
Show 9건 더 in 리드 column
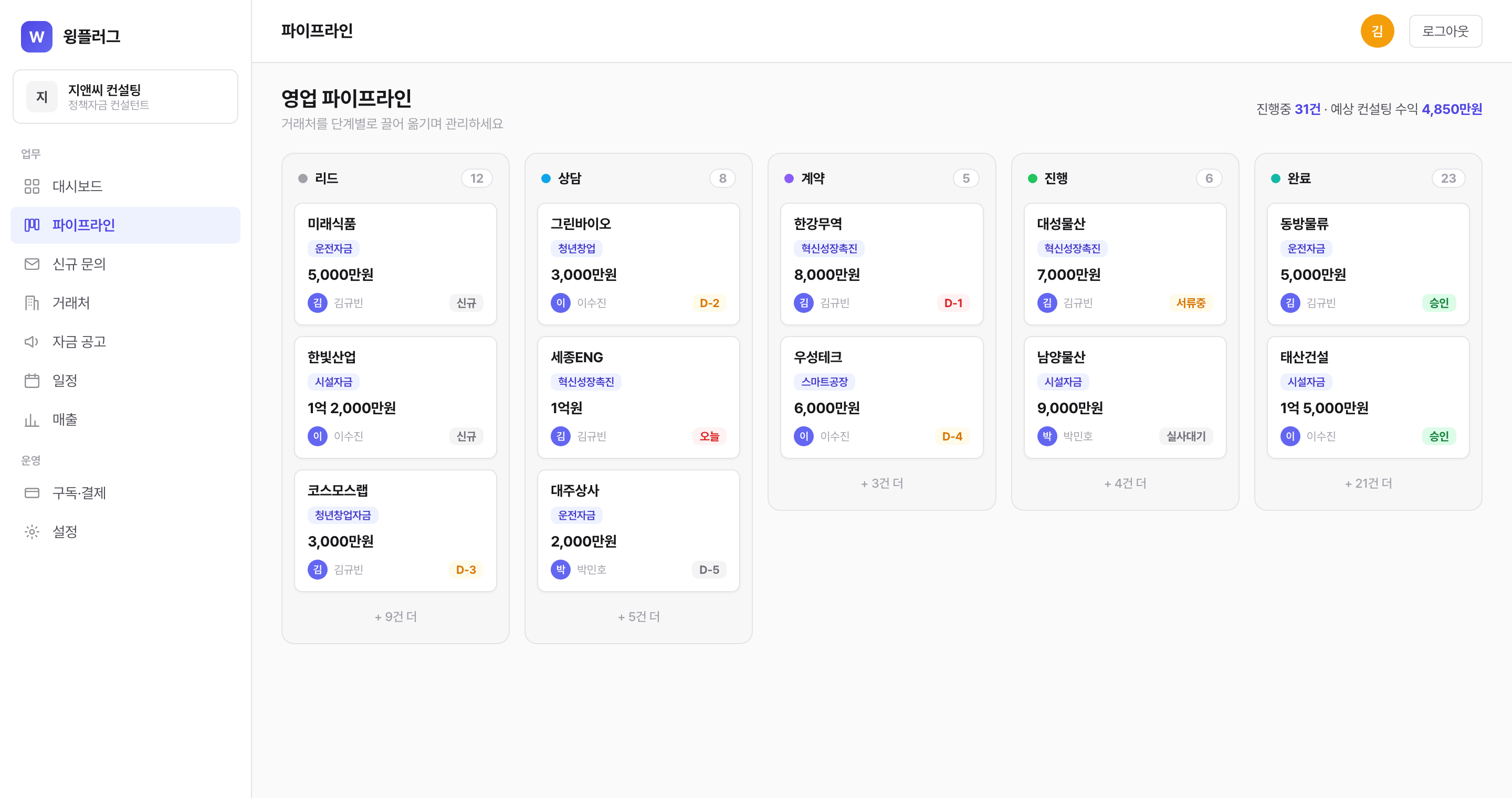[396, 616]
